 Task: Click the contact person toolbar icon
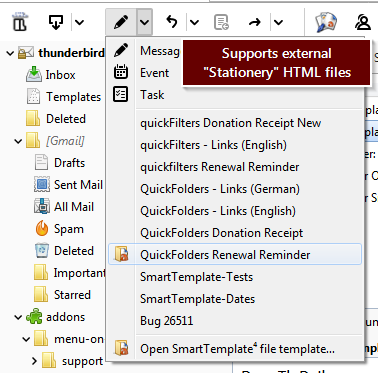pyautogui.click(x=363, y=22)
